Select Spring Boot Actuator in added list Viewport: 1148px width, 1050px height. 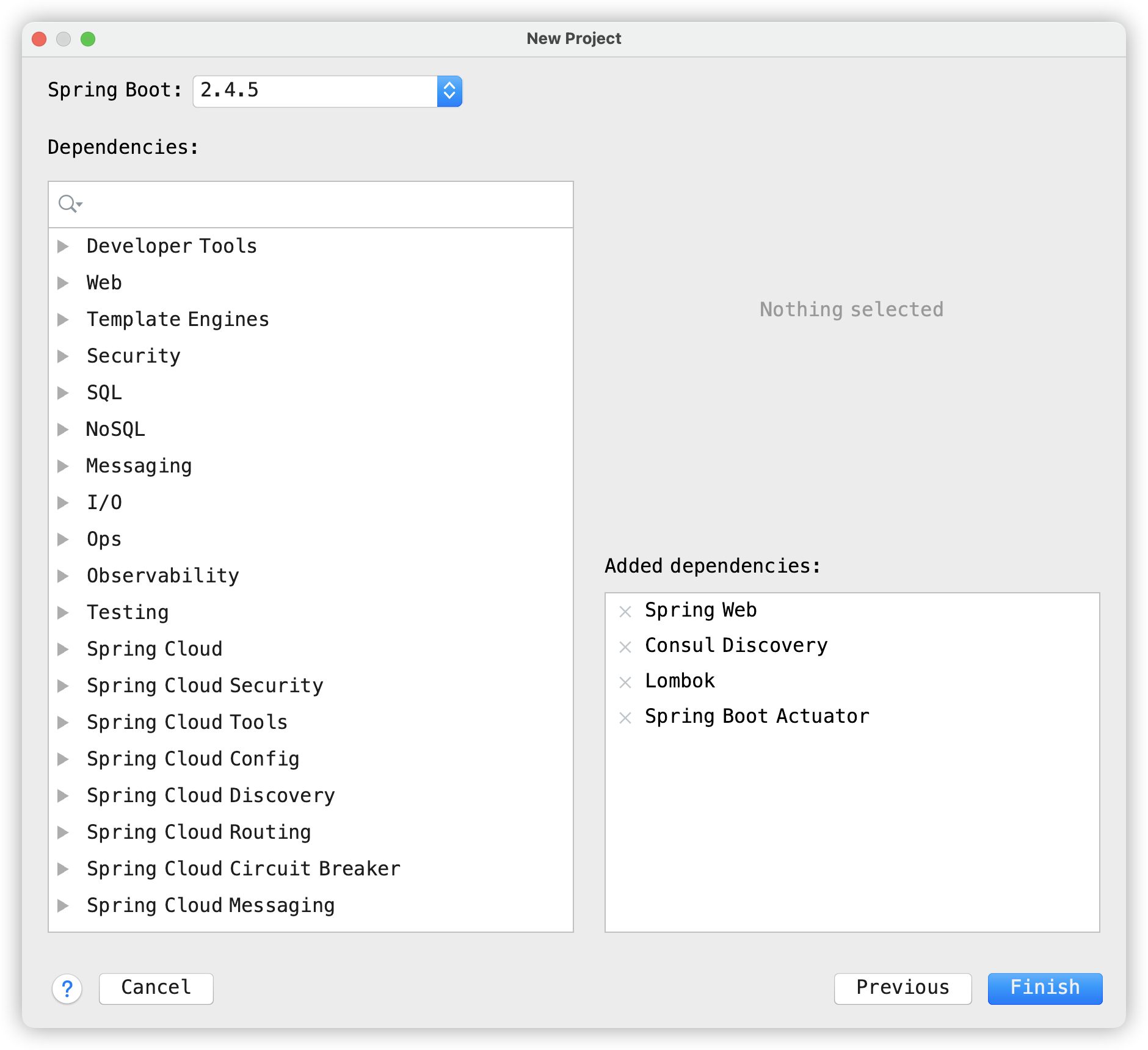[x=757, y=716]
